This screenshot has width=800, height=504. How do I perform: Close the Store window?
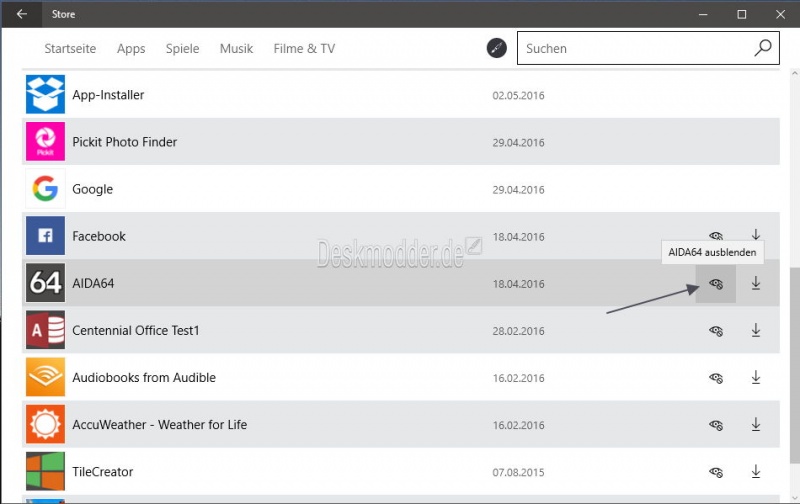(x=780, y=14)
